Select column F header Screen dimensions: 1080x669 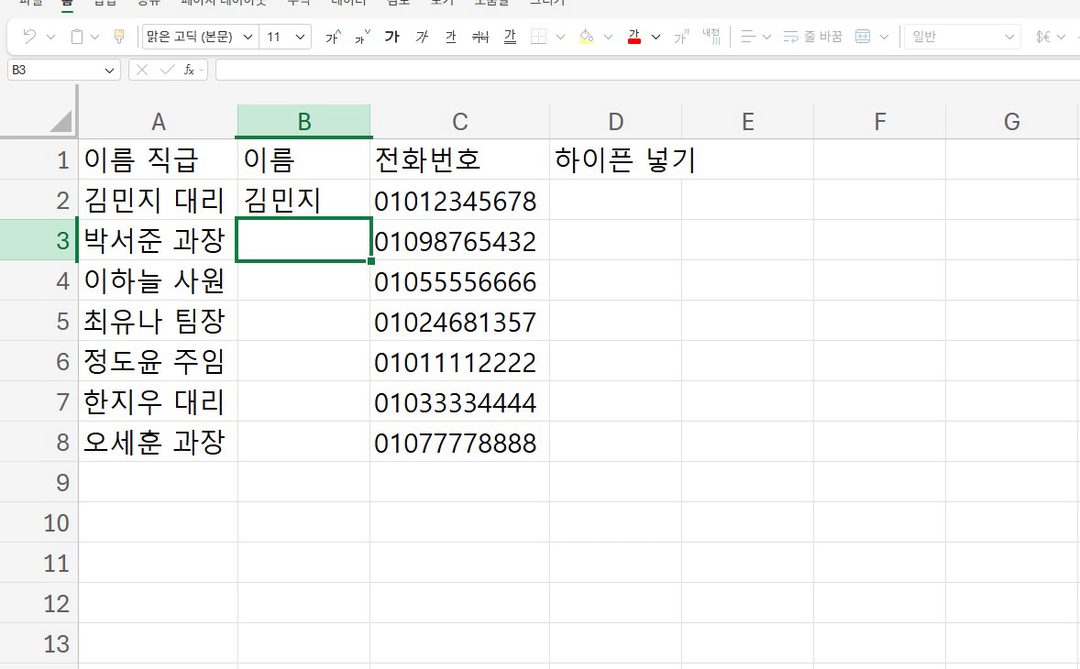pyautogui.click(x=880, y=121)
